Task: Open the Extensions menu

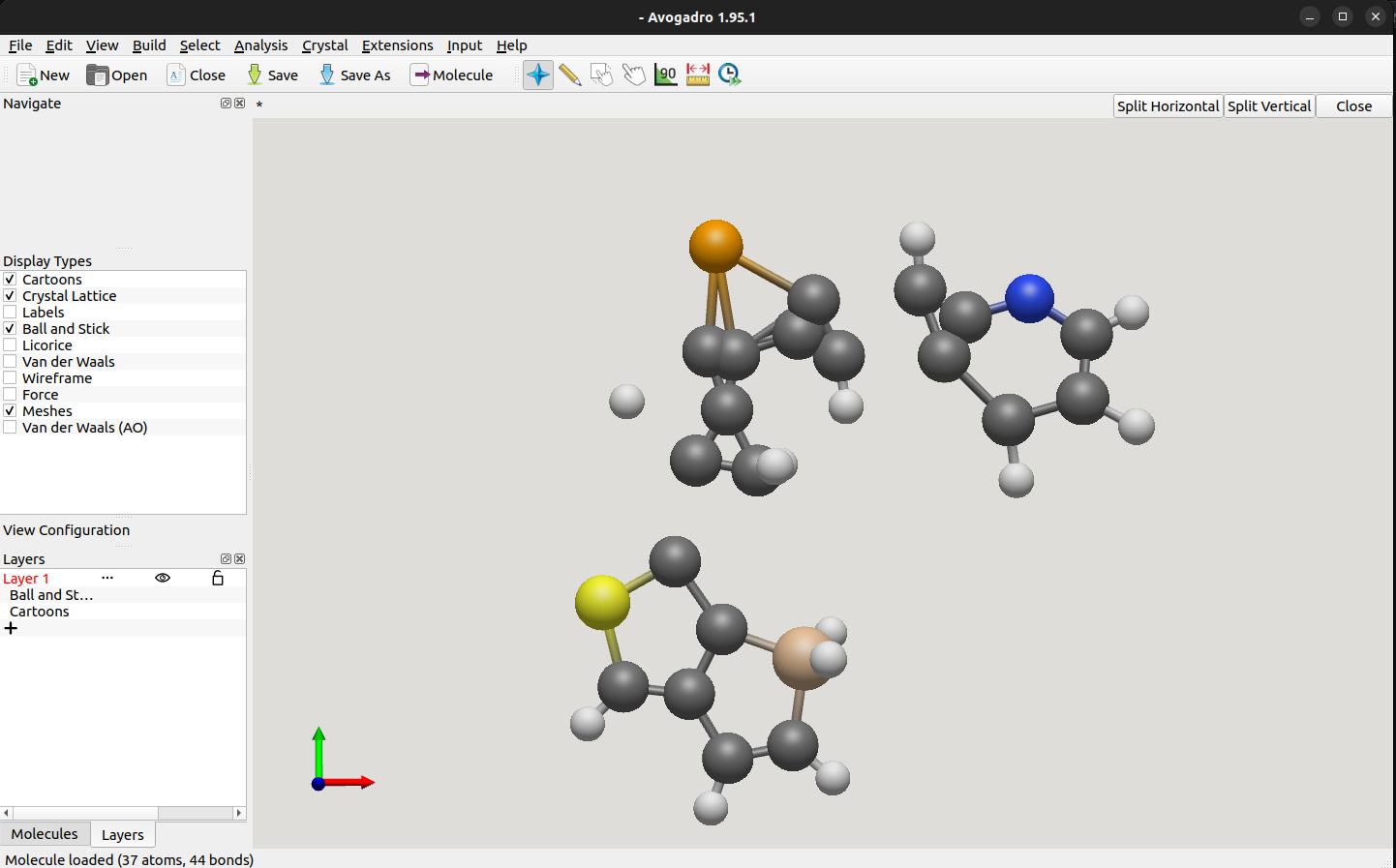Action: pos(397,45)
